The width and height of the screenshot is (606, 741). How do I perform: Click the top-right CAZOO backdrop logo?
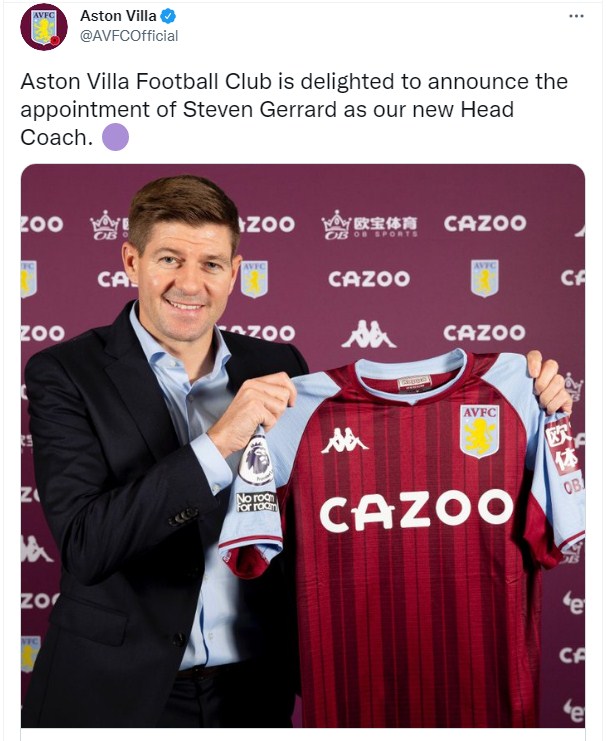[485, 223]
